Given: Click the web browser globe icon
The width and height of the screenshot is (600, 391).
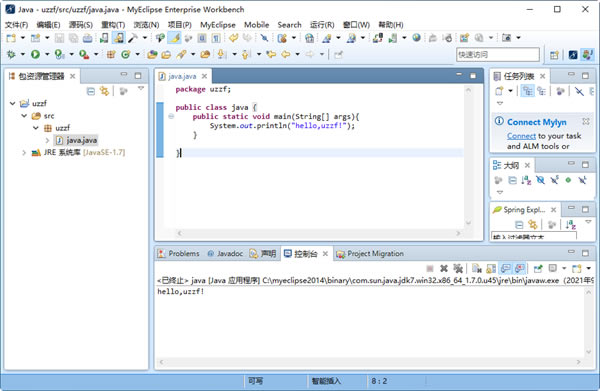Looking at the screenshot, I should (416, 38).
